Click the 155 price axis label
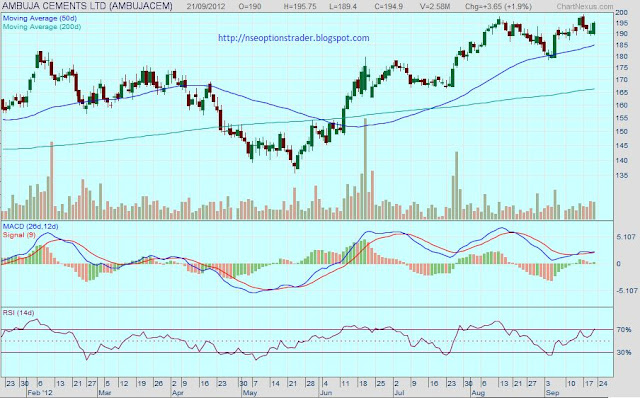The image size is (640, 398). coord(621,118)
